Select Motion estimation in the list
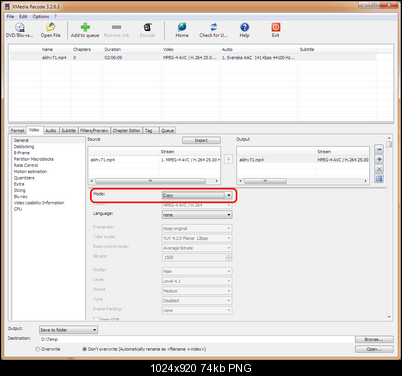 pyautogui.click(x=30, y=172)
